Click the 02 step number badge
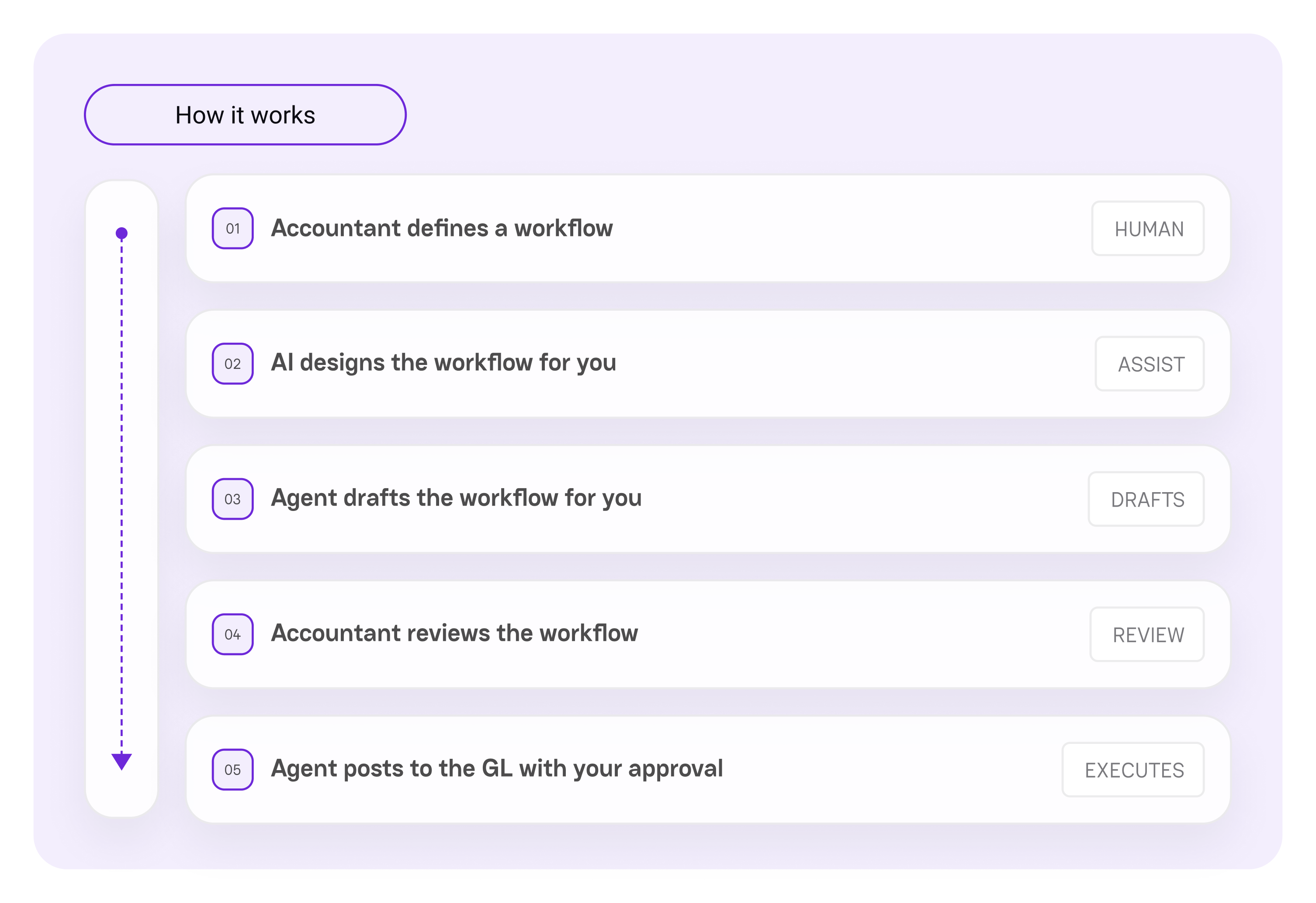 232,364
